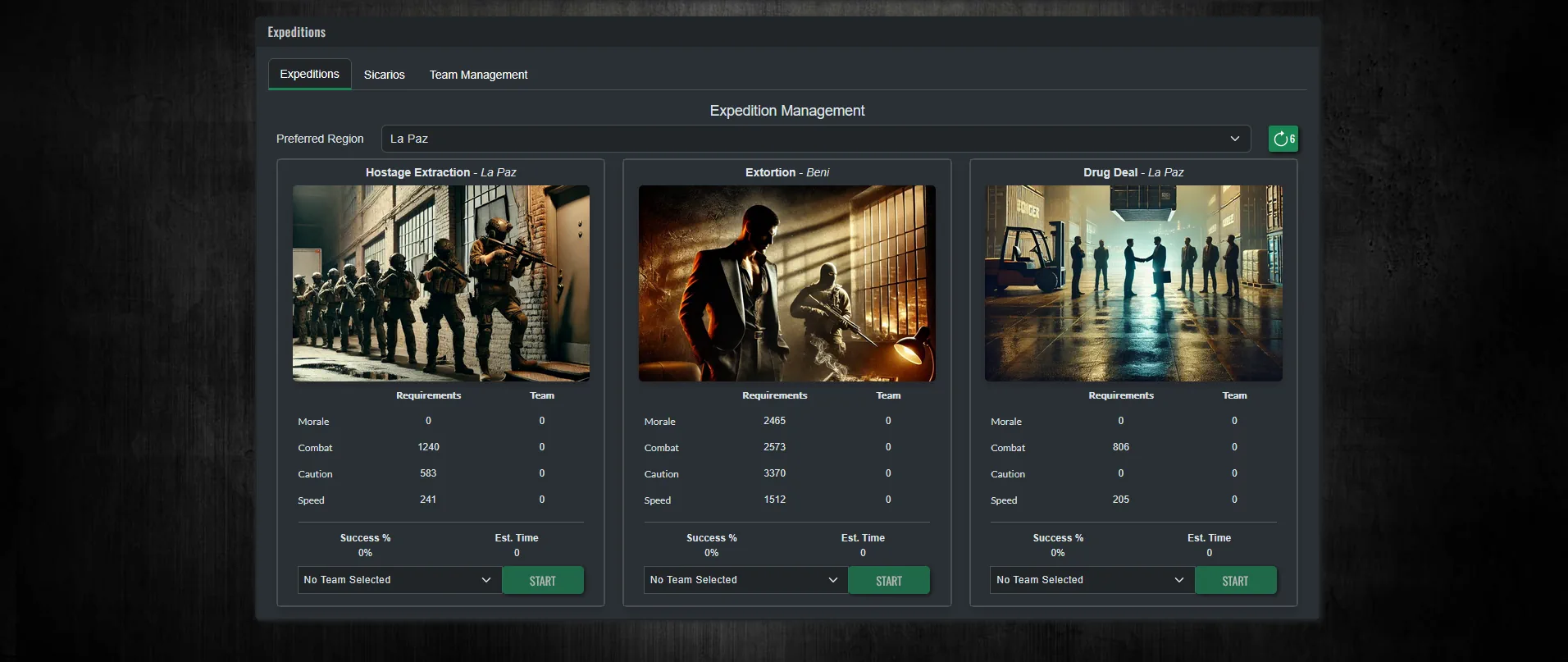
Task: Click the Hostage Extraction artwork image
Action: click(x=441, y=283)
